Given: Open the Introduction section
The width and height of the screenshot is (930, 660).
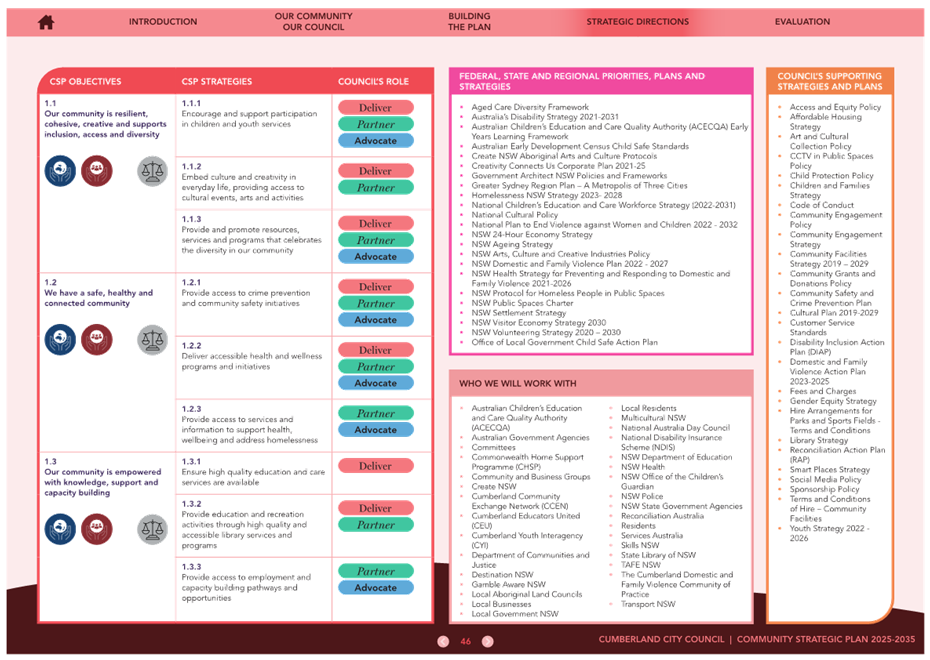Looking at the screenshot, I should coord(163,22).
